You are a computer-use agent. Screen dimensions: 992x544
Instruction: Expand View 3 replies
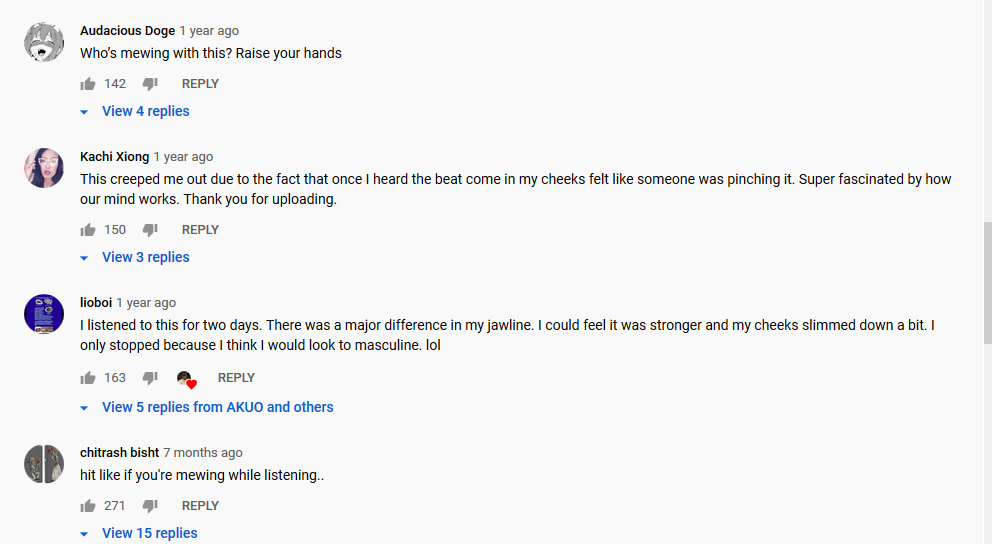point(145,257)
